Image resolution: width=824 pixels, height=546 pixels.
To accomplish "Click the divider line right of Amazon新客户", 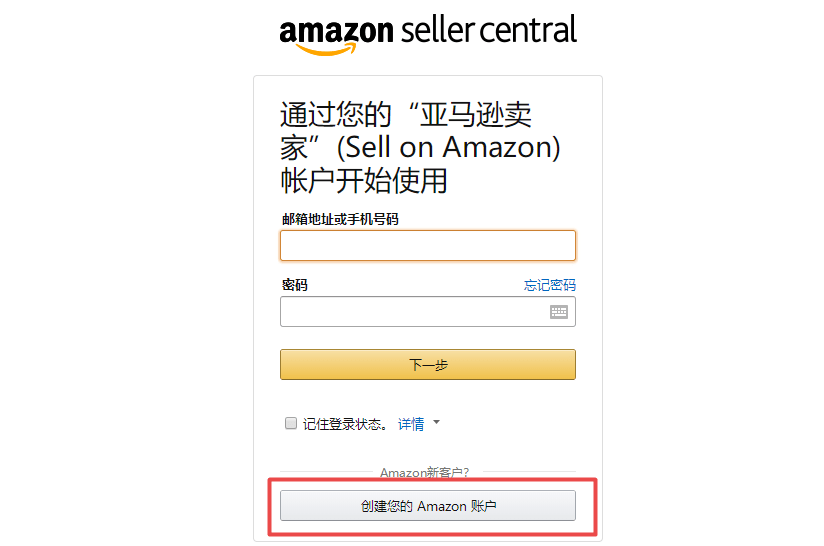I will pos(524,472).
